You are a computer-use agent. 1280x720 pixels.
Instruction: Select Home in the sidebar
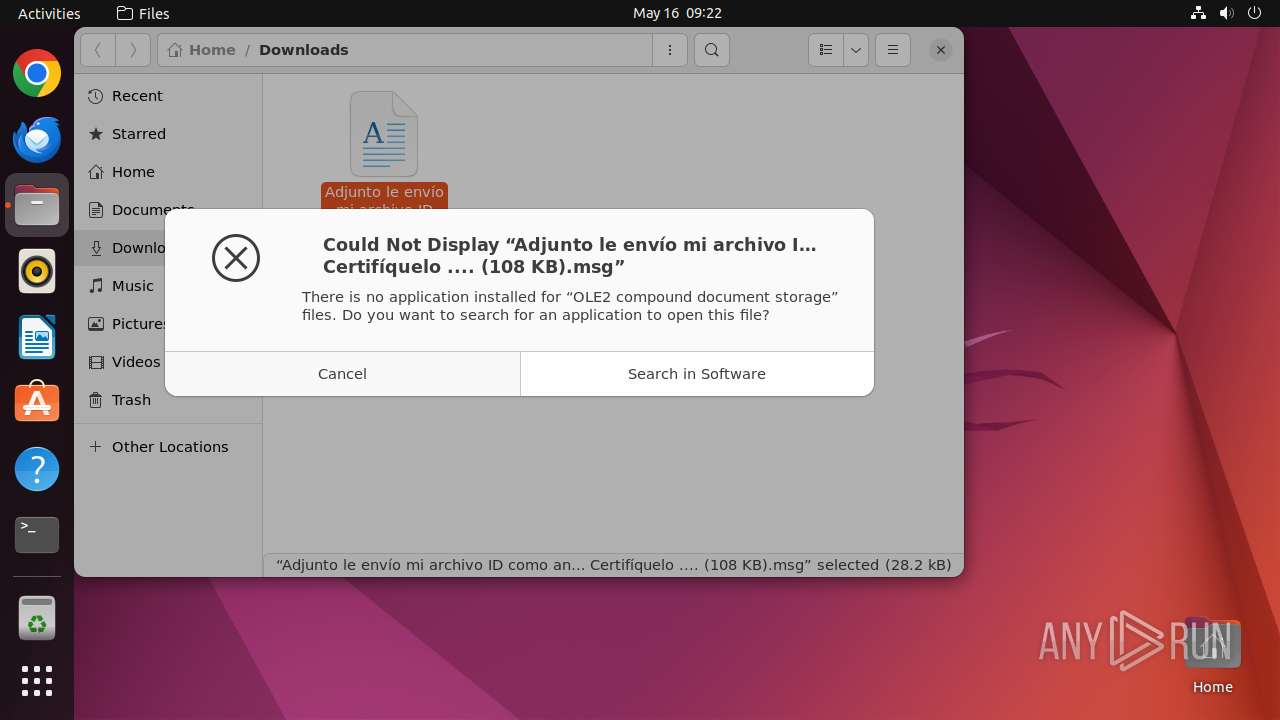click(x=168, y=172)
